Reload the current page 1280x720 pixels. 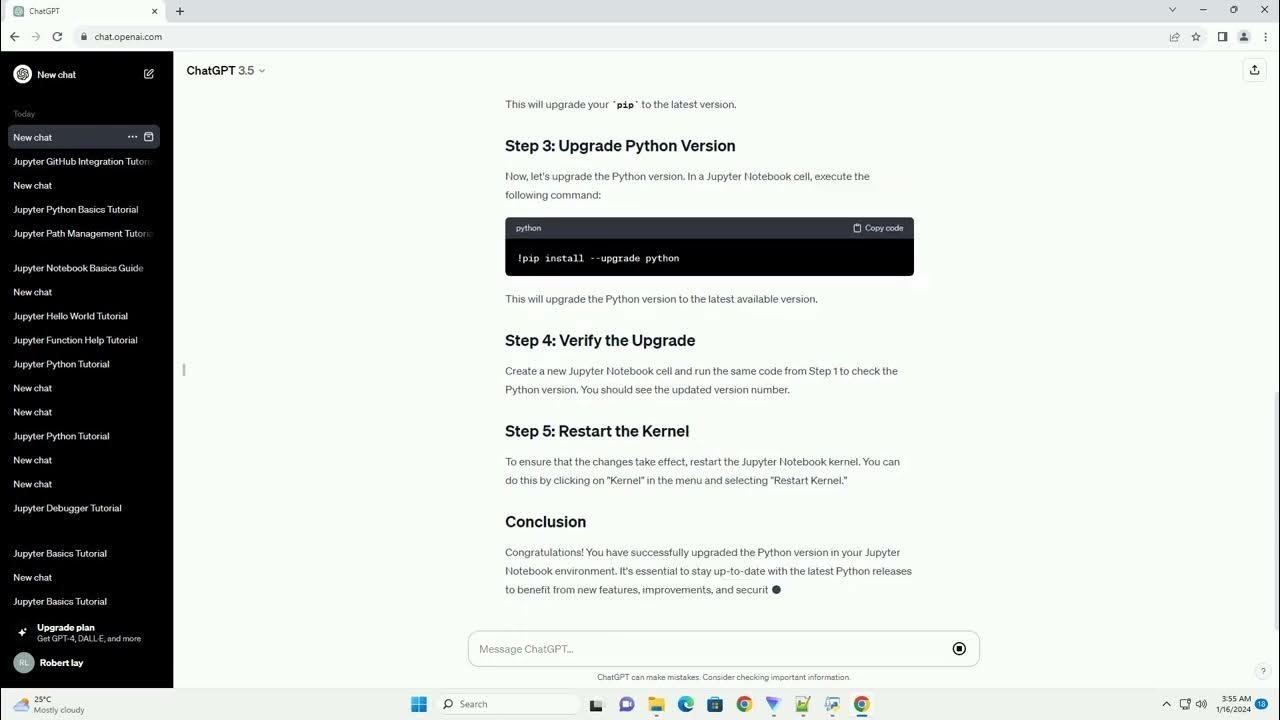58,37
